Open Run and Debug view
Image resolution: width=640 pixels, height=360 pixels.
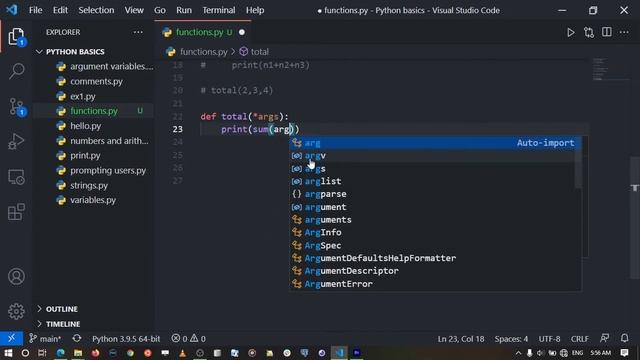[16, 142]
